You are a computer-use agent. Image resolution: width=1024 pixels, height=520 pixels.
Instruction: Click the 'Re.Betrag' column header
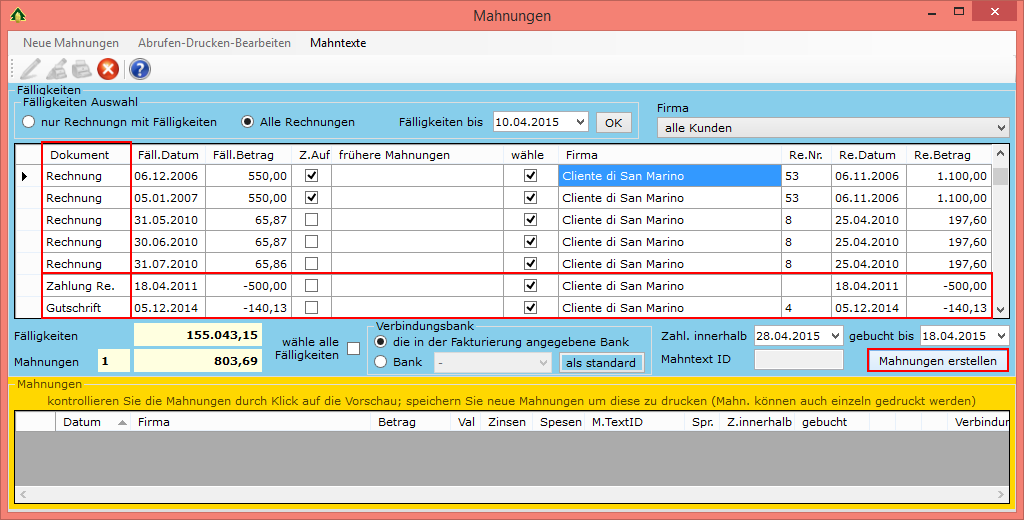click(x=948, y=155)
